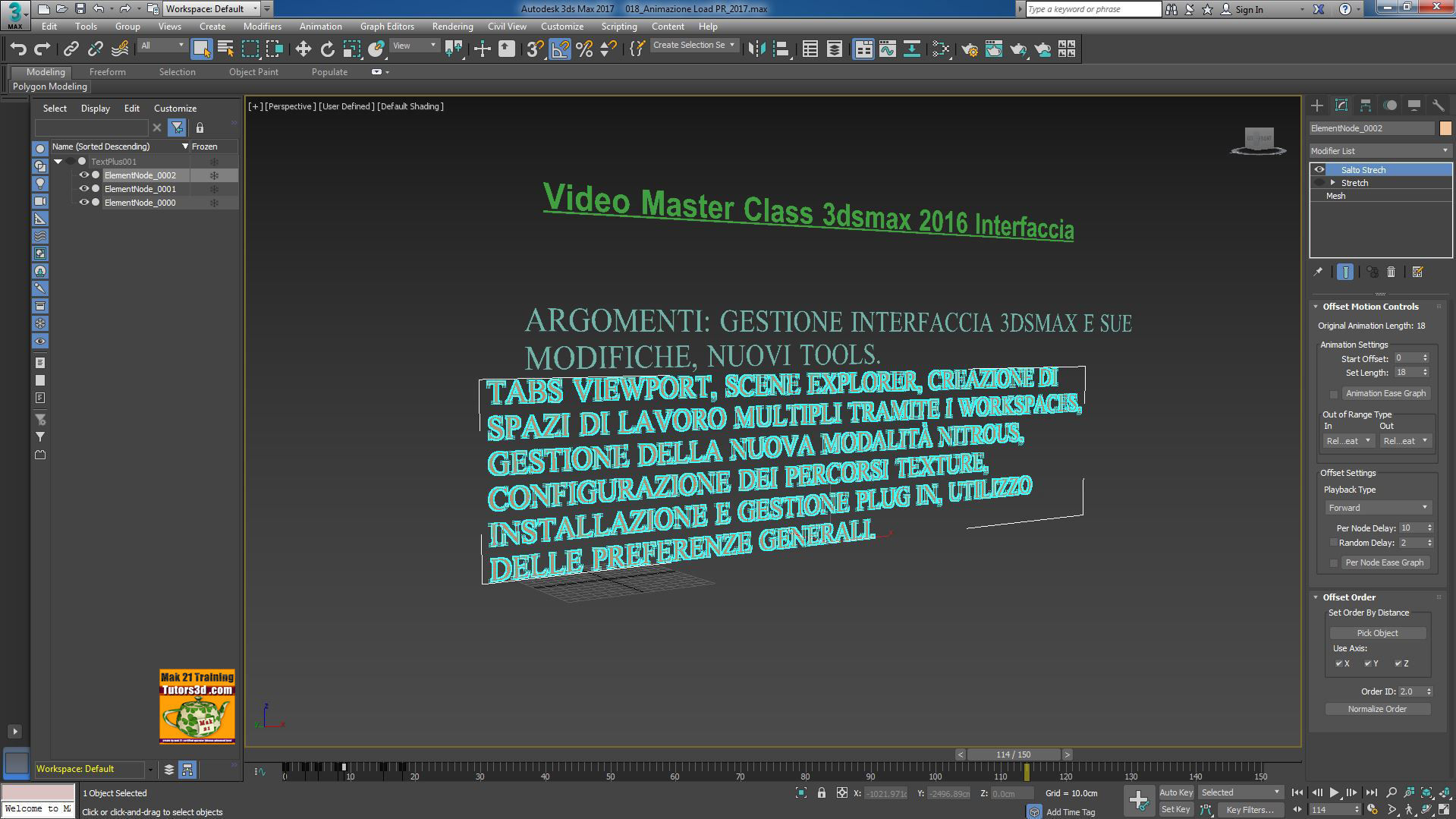The image size is (1456, 819).
Task: Open the Playback Type Forward dropdown
Action: [1378, 508]
